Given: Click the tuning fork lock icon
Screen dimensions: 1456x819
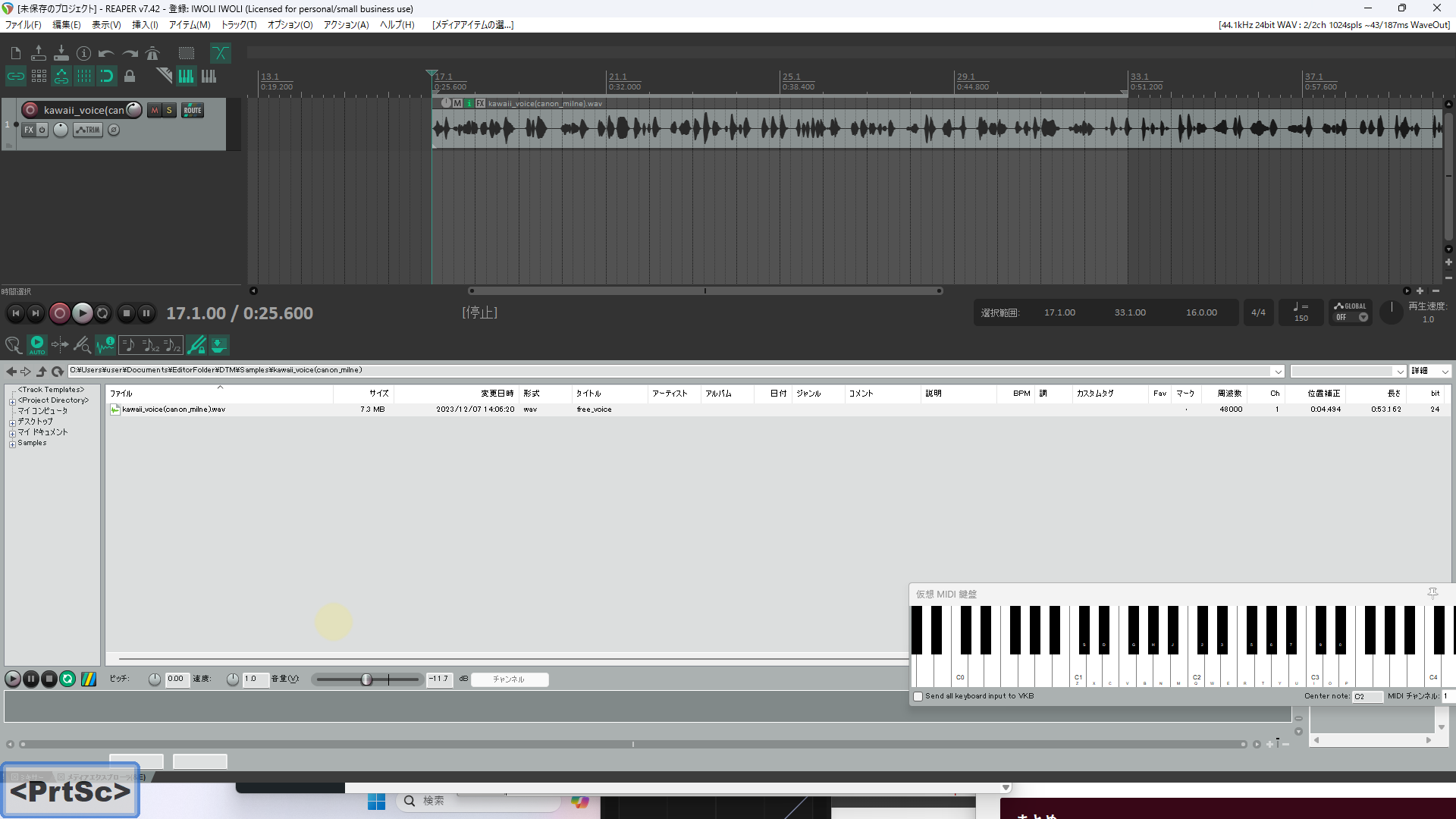Looking at the screenshot, I should pyautogui.click(x=196, y=346).
